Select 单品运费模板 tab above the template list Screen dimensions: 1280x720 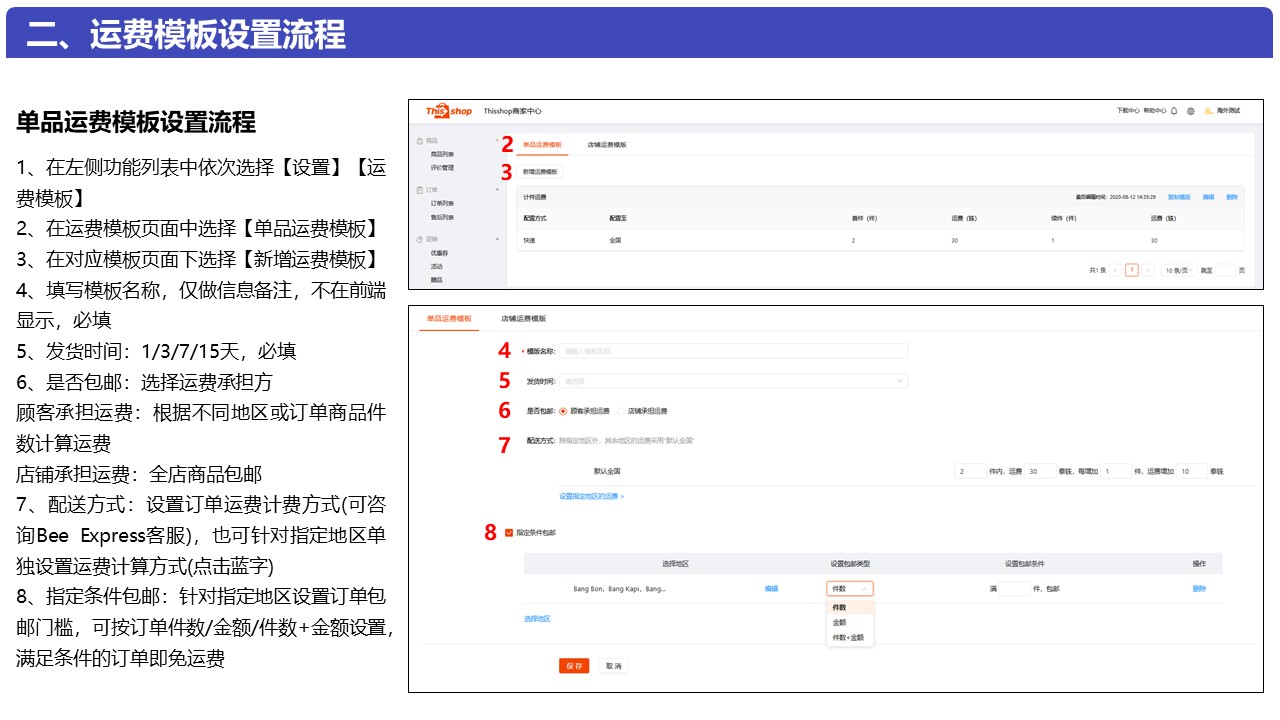[543, 145]
